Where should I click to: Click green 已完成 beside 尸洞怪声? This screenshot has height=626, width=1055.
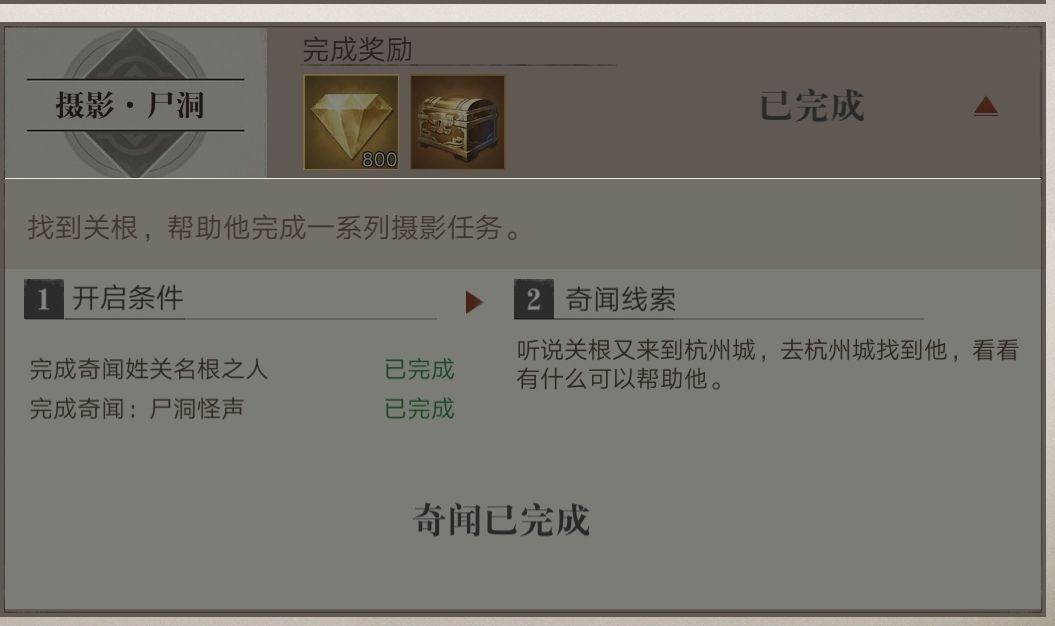pyautogui.click(x=419, y=409)
